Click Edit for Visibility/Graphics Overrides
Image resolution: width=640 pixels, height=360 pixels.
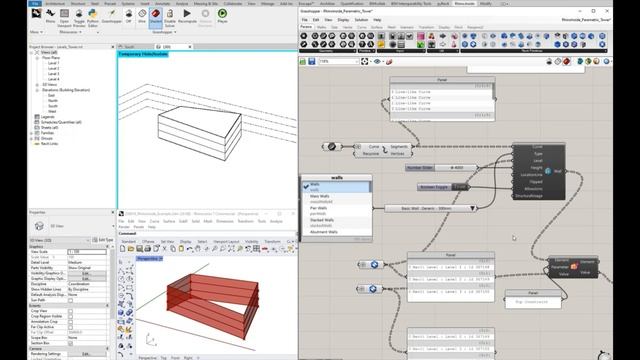tap(86, 273)
